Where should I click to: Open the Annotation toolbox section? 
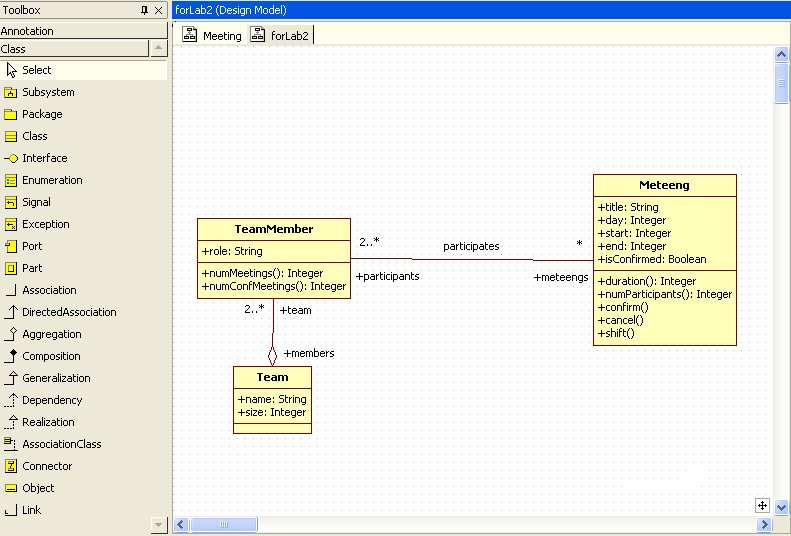coord(83,31)
